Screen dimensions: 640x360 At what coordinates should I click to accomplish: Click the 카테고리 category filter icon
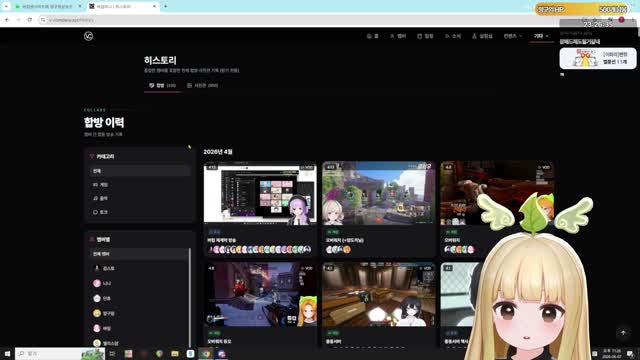tap(92, 156)
